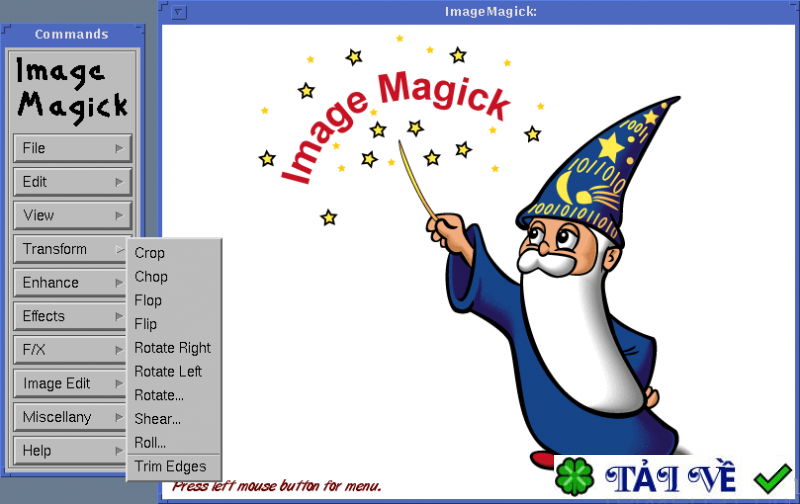The height and width of the screenshot is (504, 800).
Task: Open the Transform menu button
Action: pyautogui.click(x=69, y=249)
